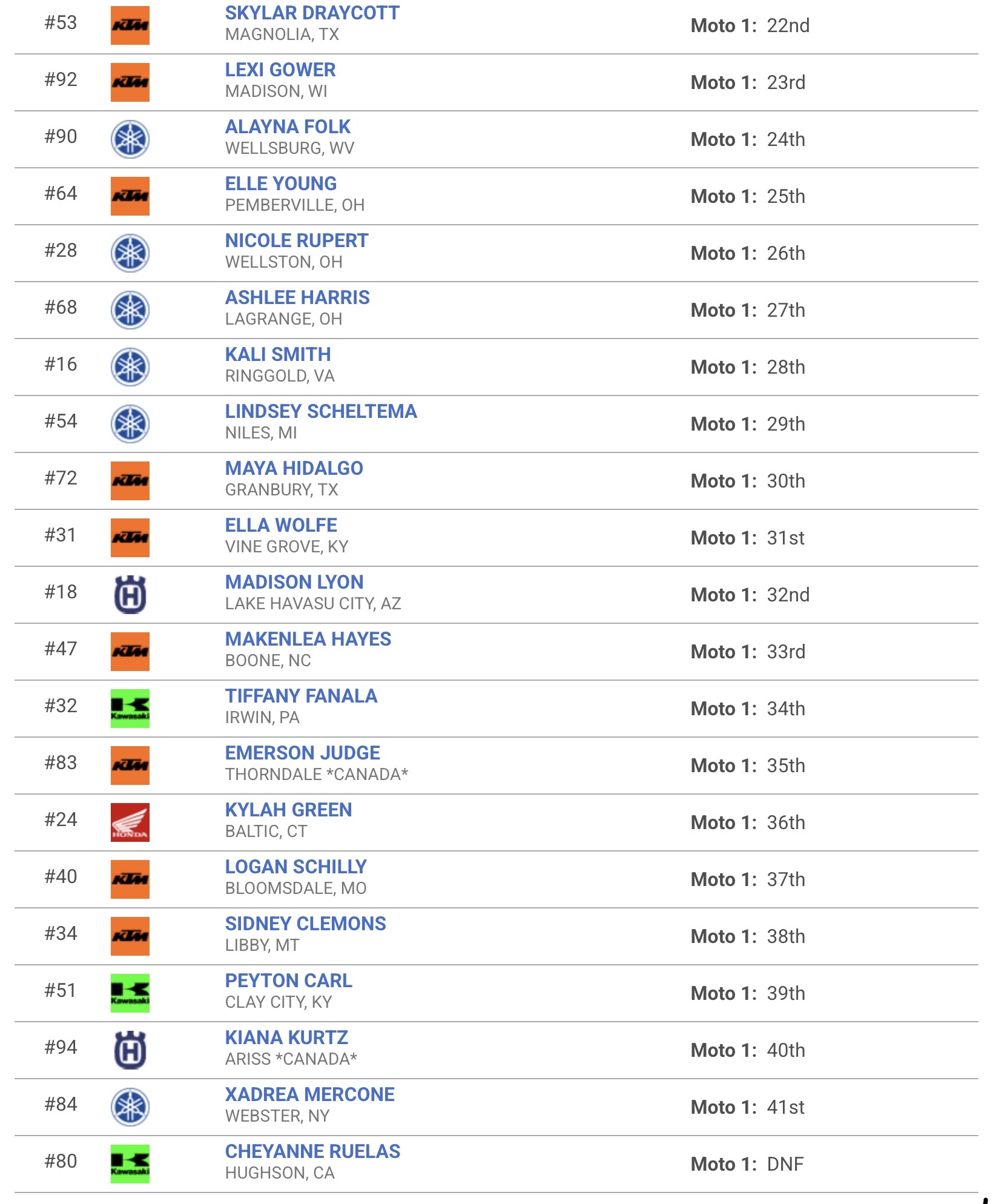The image size is (993, 1204).
Task: Click the Kawasaki logo beside Peyton Carl
Action: pos(130,993)
